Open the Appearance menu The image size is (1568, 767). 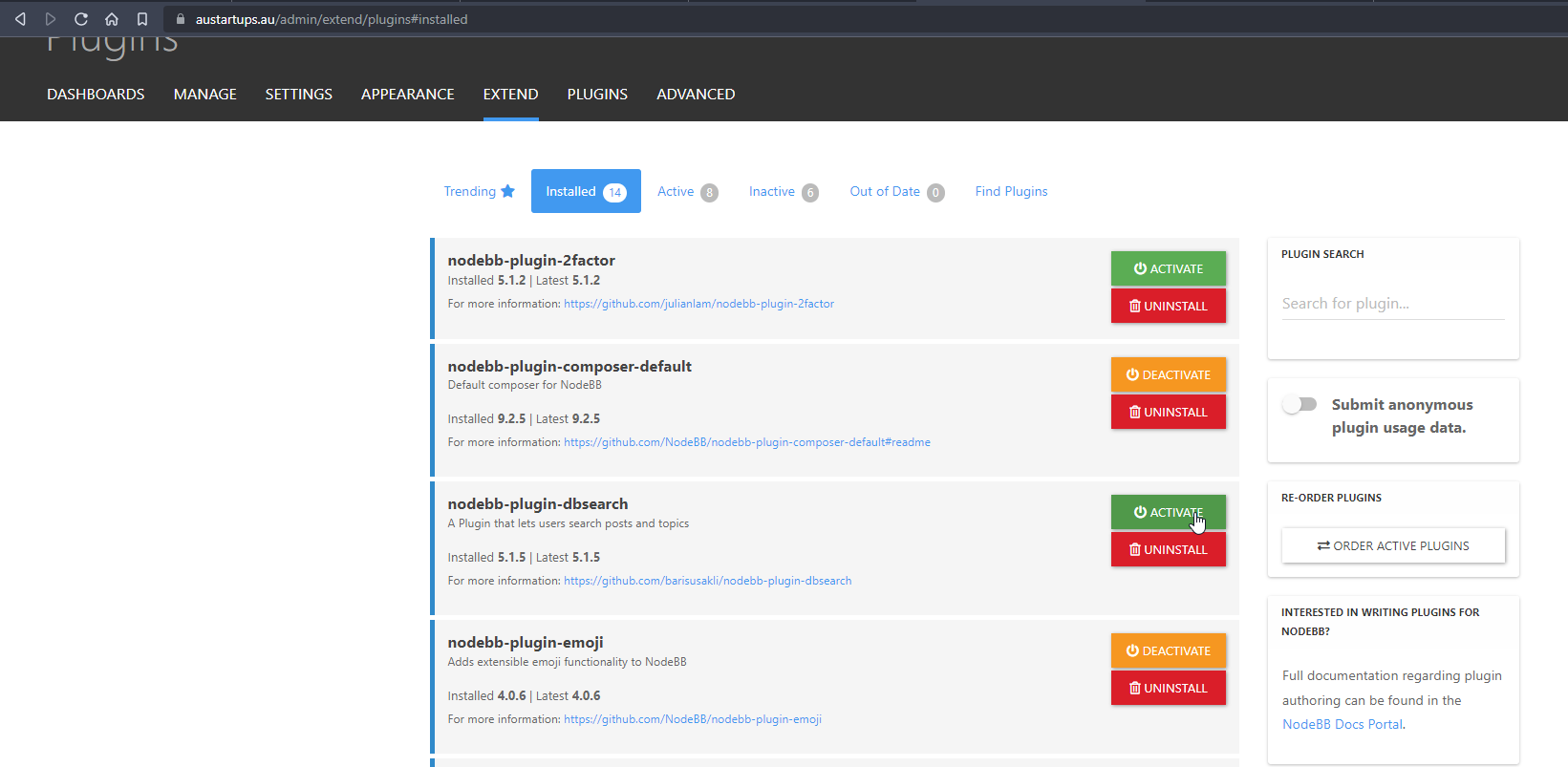click(x=407, y=94)
